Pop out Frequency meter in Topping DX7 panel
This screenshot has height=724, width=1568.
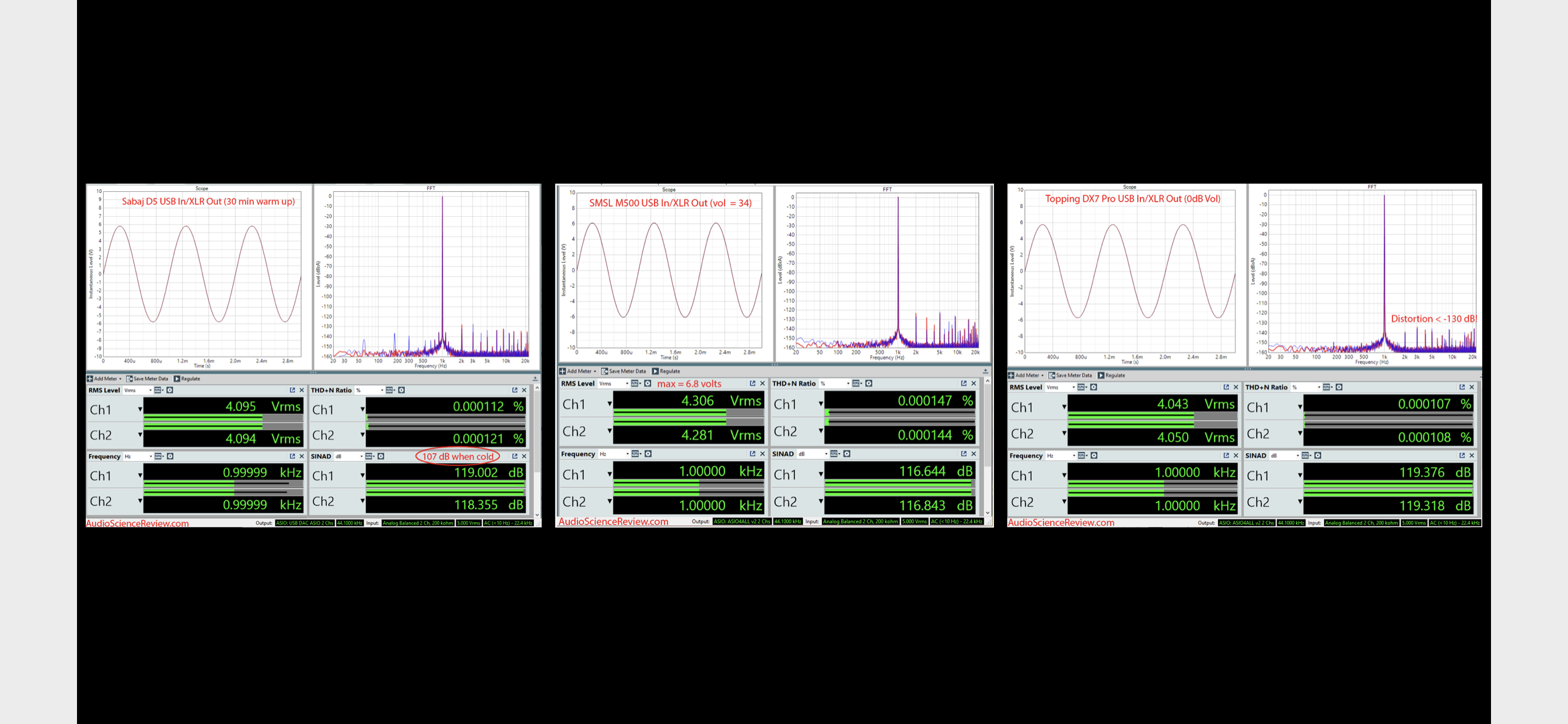pyautogui.click(x=1226, y=456)
